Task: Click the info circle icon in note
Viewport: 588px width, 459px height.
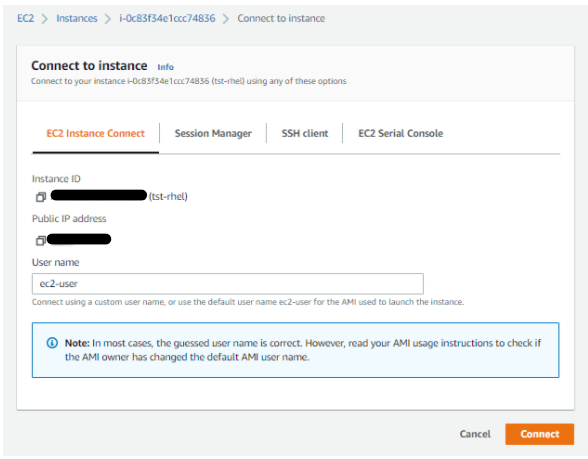Action: [x=52, y=343]
